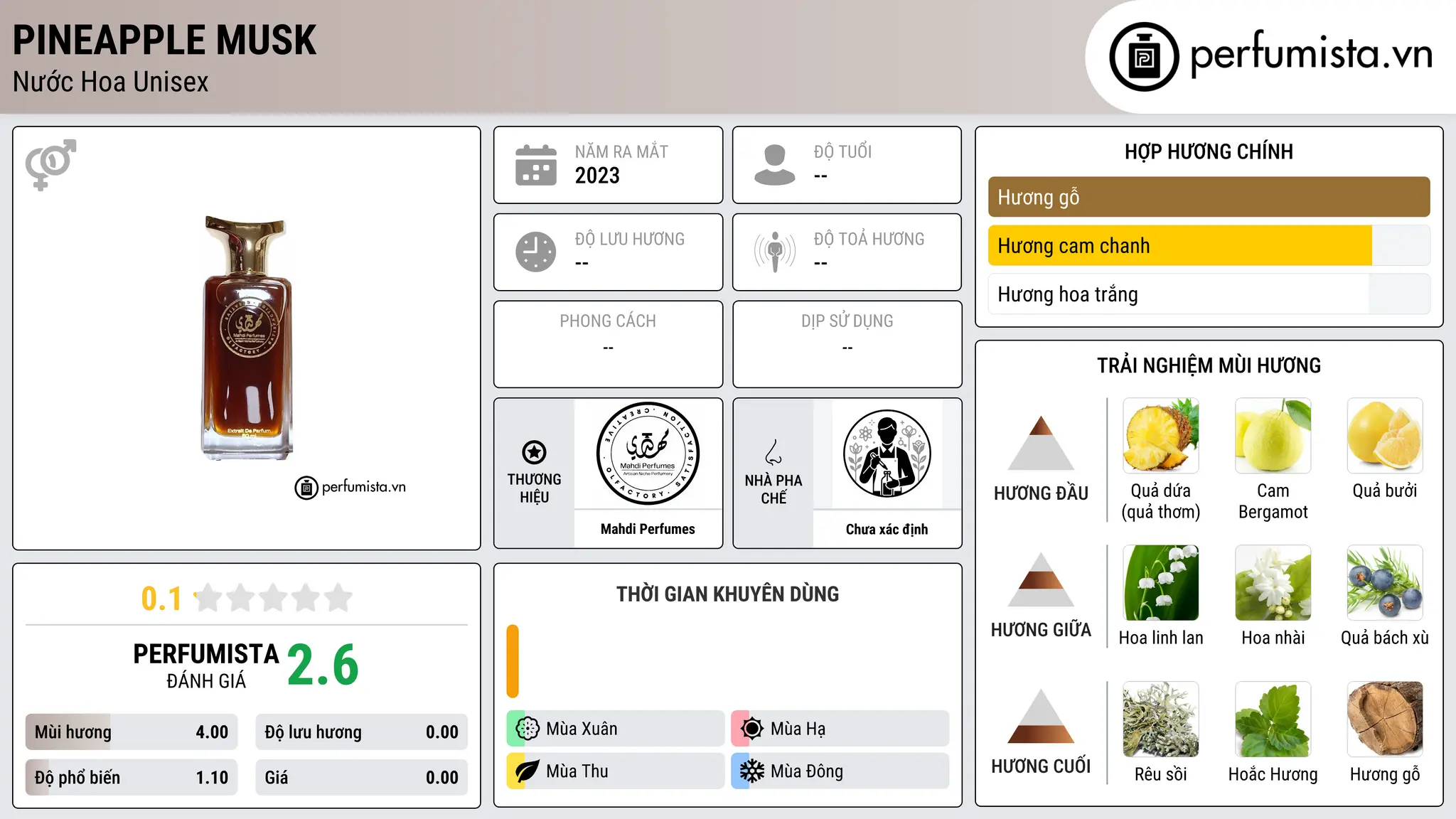Click the pineapple note image
The image size is (1456, 819).
(1161, 436)
